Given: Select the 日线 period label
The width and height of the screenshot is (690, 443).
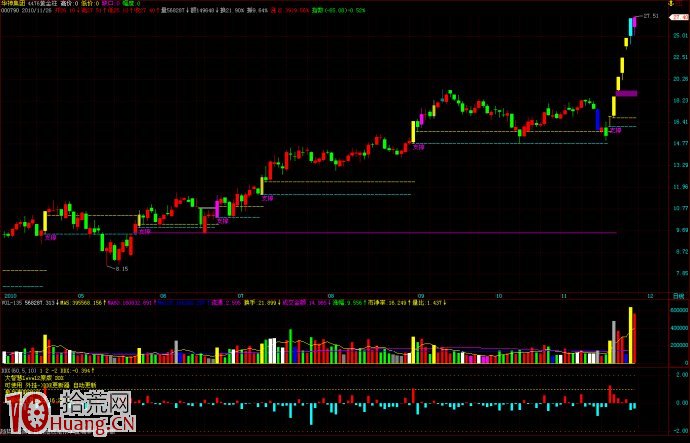Looking at the screenshot, I should coord(679,296).
